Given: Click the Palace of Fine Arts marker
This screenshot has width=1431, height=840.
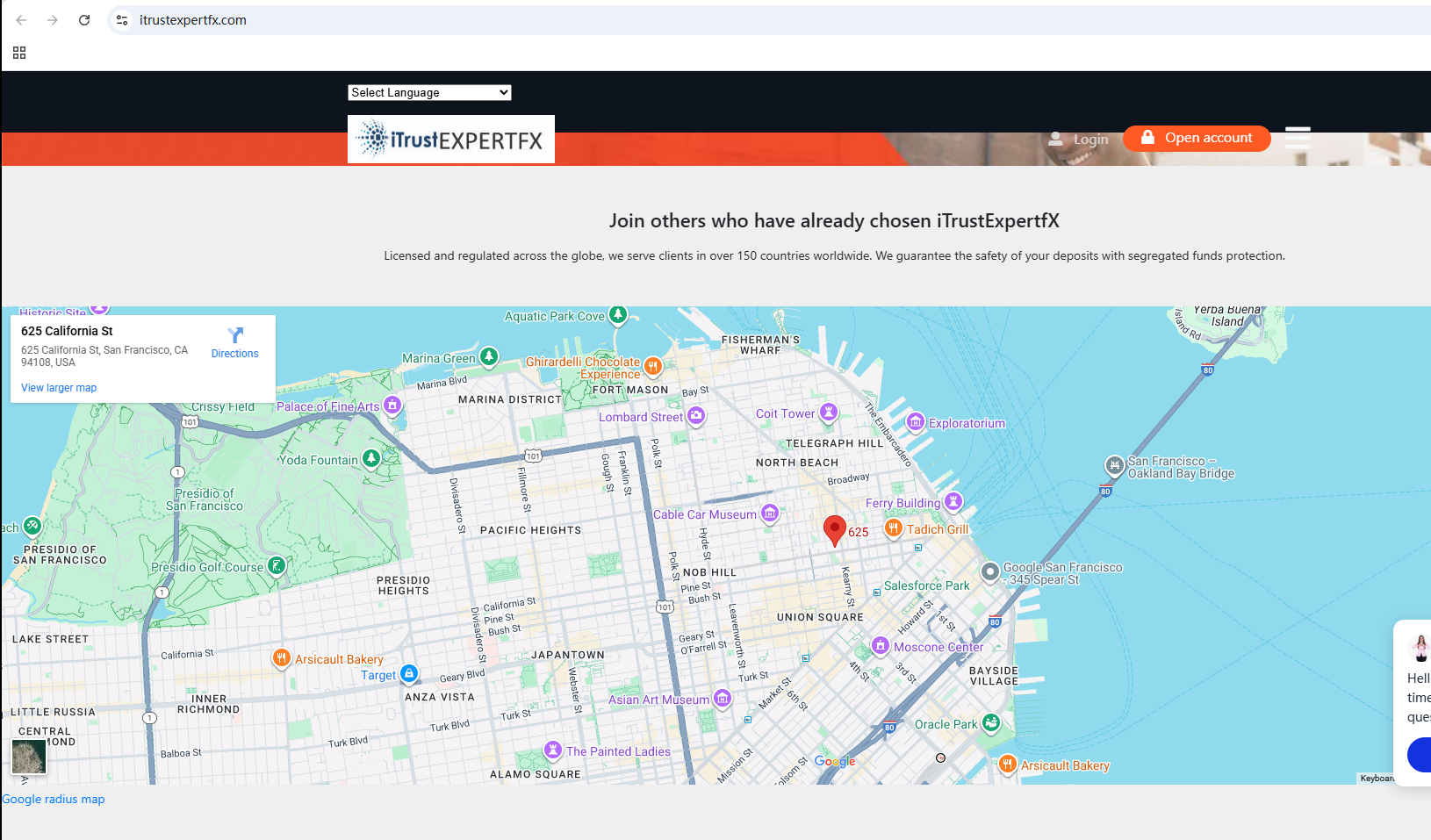Looking at the screenshot, I should pyautogui.click(x=392, y=406).
